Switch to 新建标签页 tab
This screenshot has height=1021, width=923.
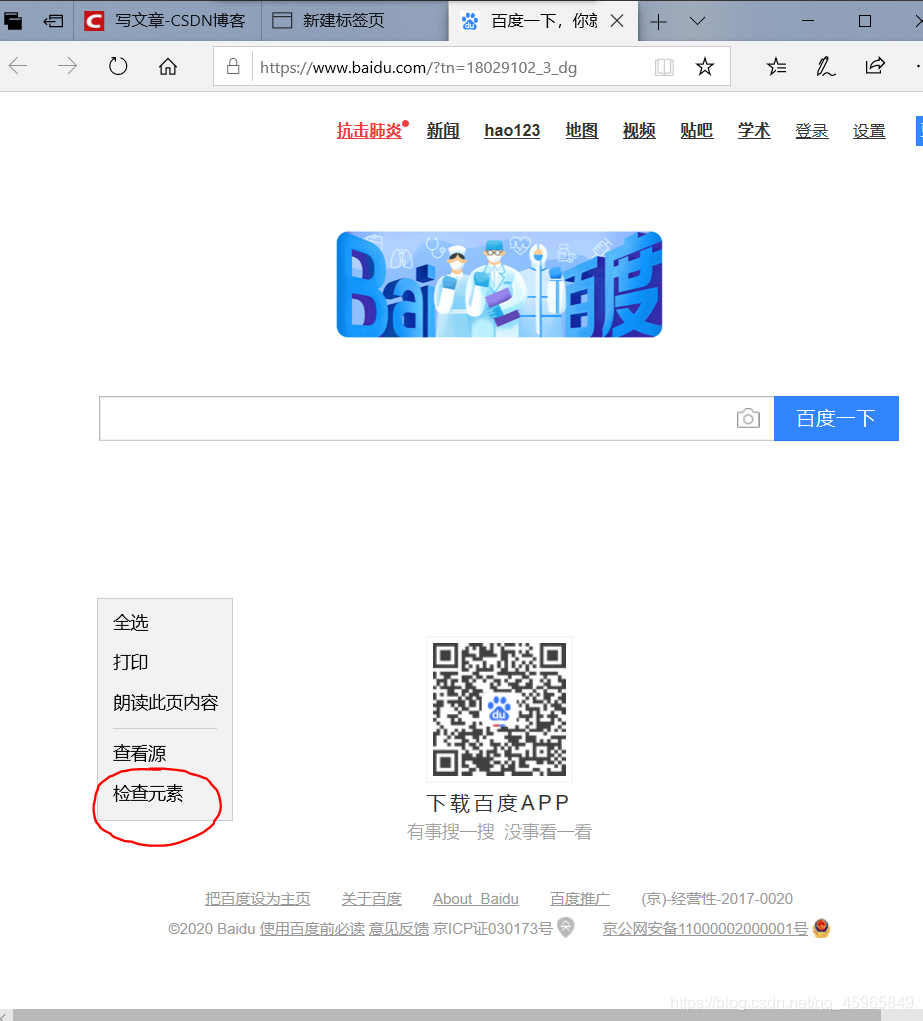(355, 21)
